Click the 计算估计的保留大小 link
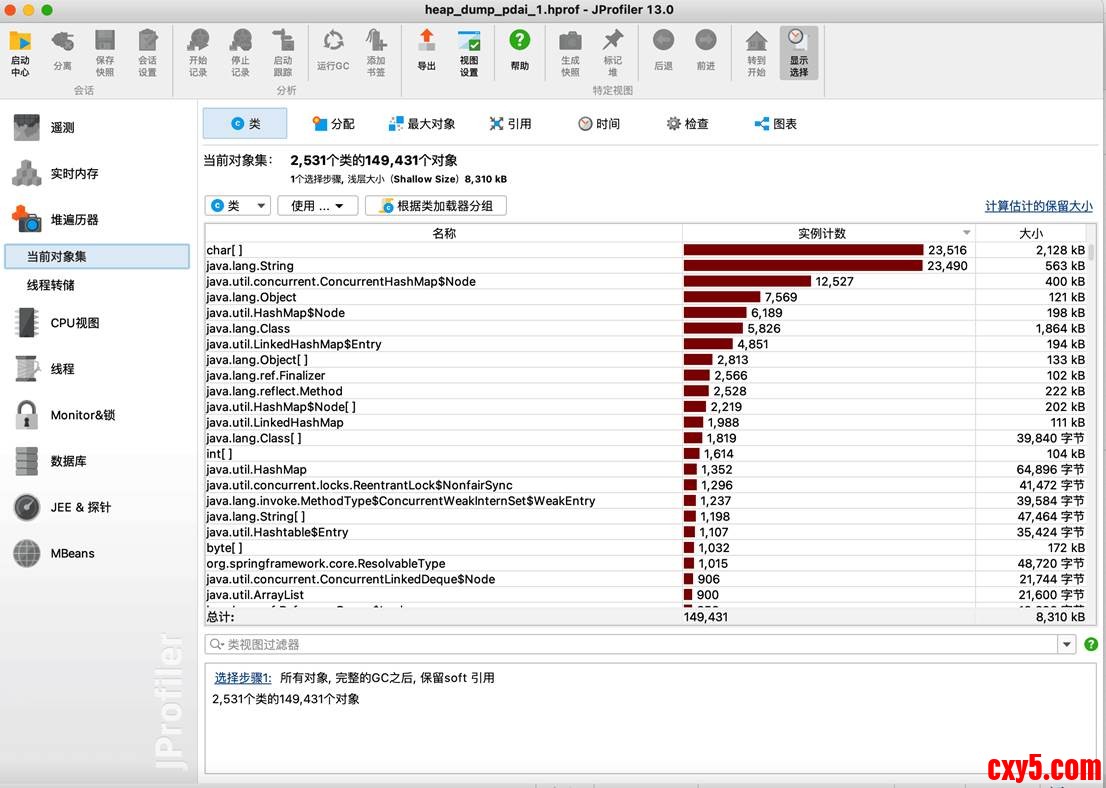1106x788 pixels. point(1038,206)
